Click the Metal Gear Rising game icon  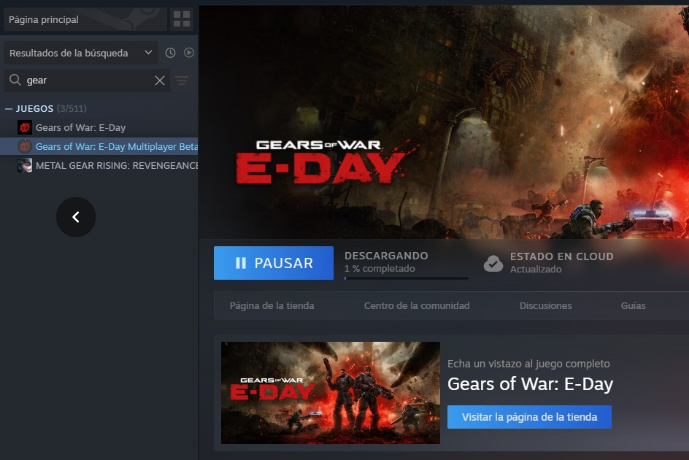pyautogui.click(x=25, y=166)
